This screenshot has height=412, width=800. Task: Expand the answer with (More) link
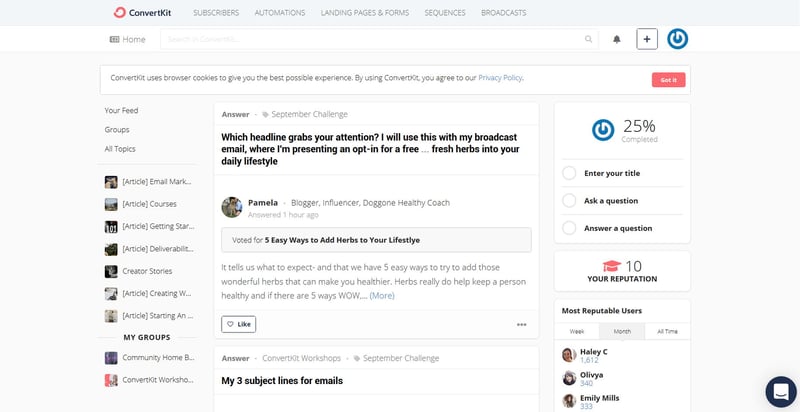click(382, 296)
